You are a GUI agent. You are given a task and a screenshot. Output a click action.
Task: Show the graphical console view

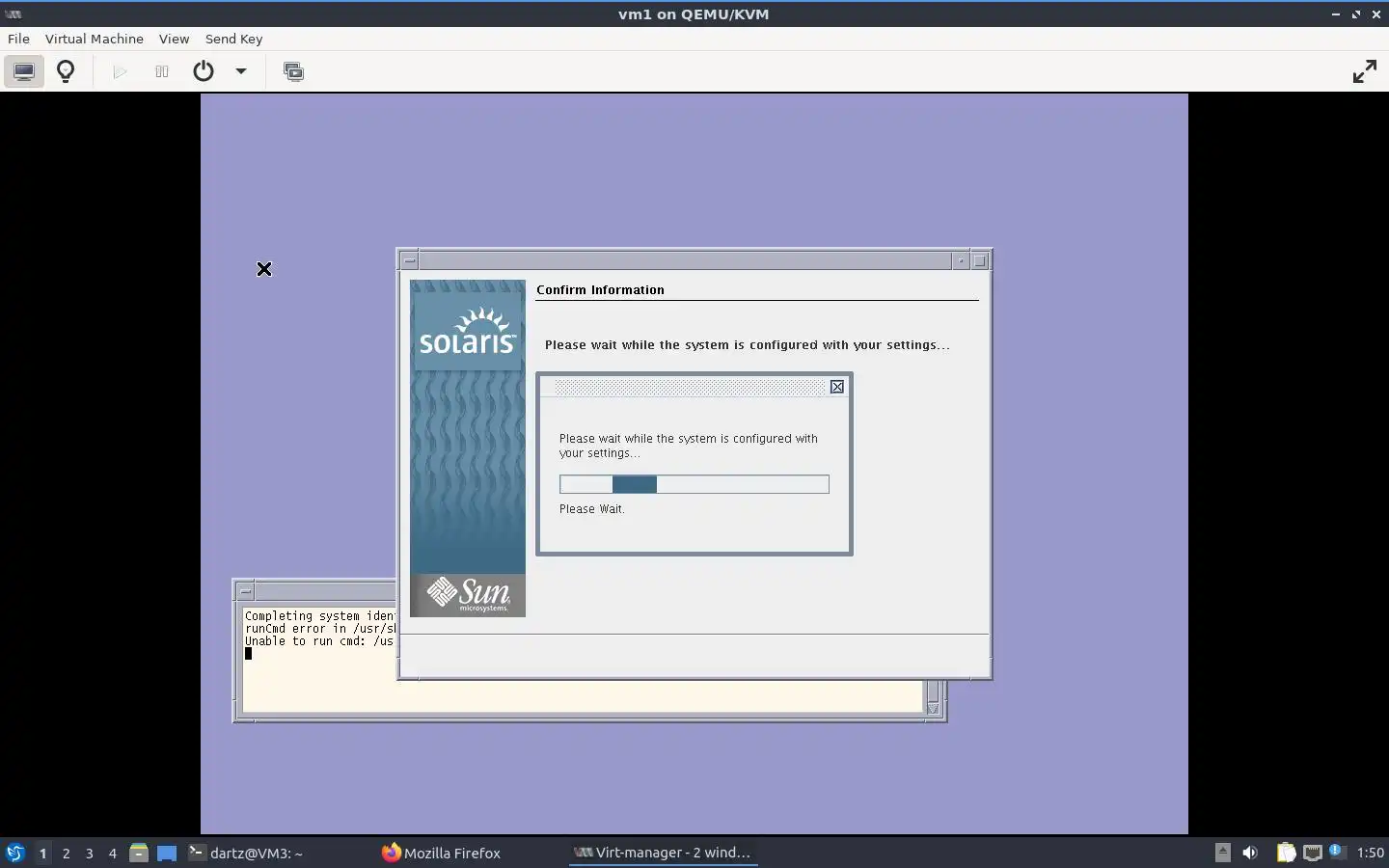(24, 71)
